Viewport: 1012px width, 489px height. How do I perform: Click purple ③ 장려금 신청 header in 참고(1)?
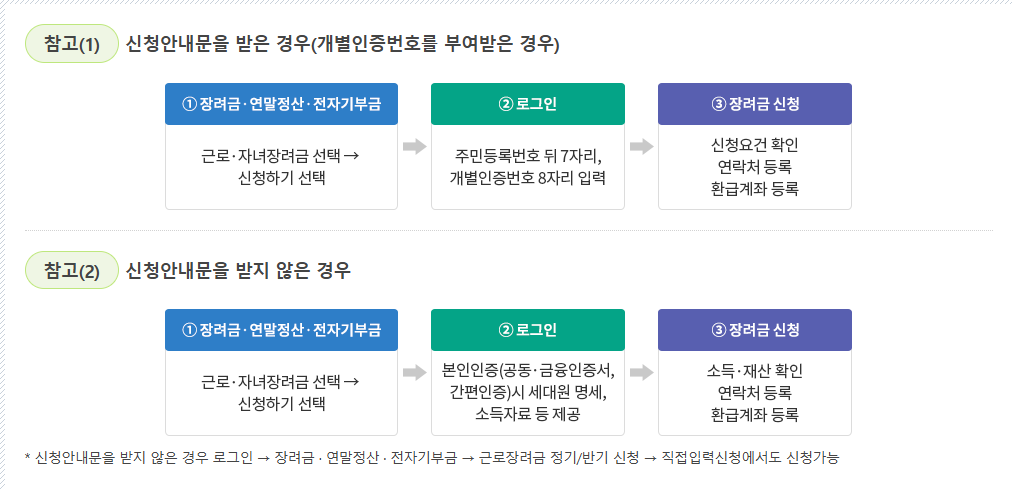pos(755,104)
